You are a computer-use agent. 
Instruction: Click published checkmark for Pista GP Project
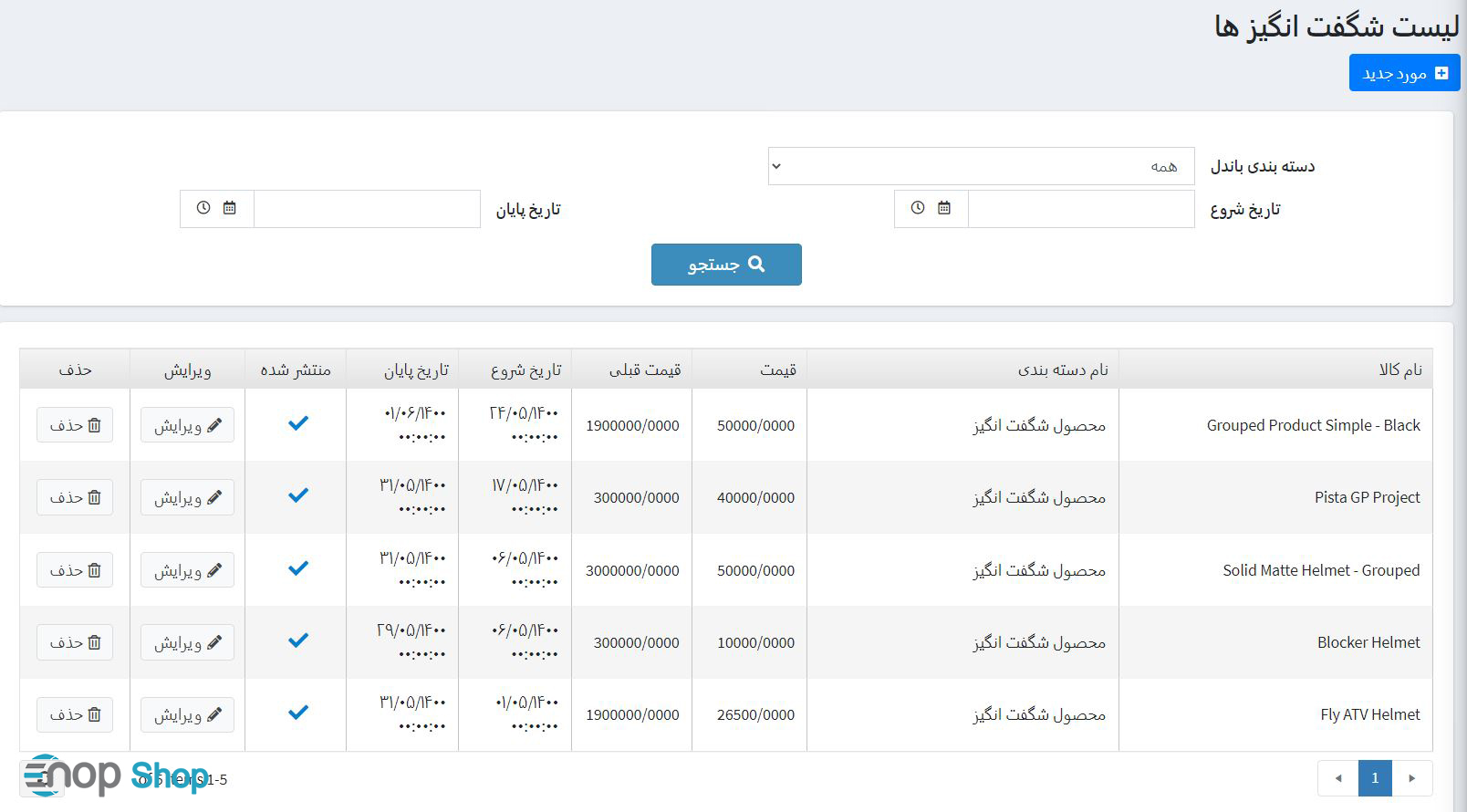coord(298,495)
